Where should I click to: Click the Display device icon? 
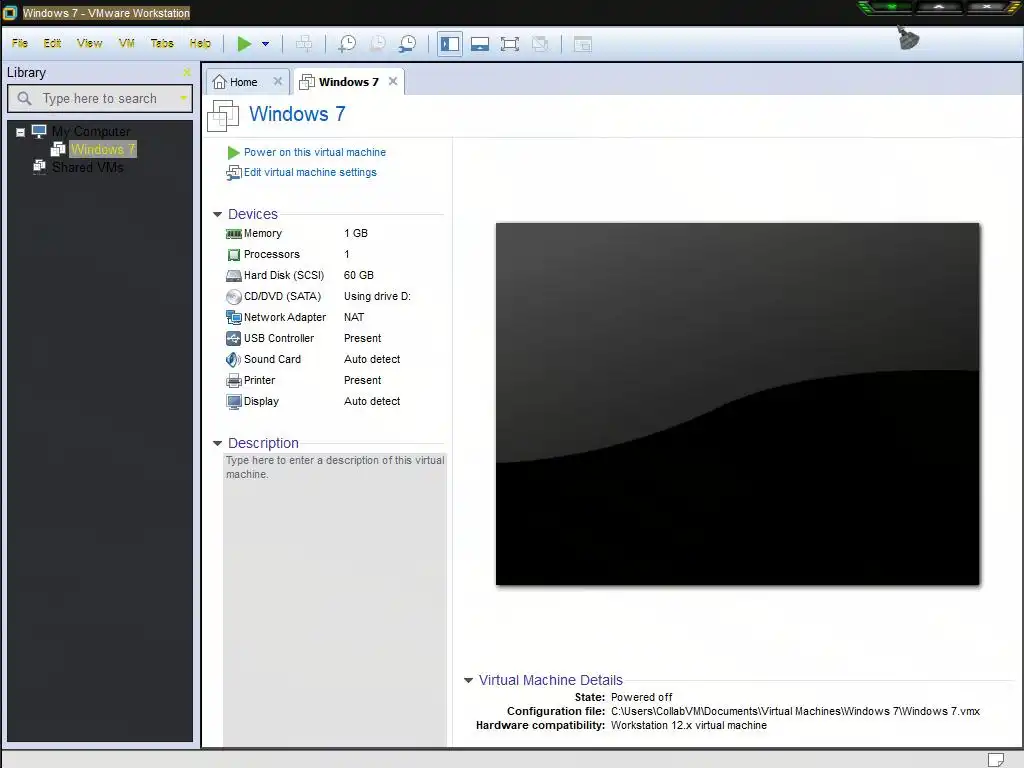(x=233, y=401)
